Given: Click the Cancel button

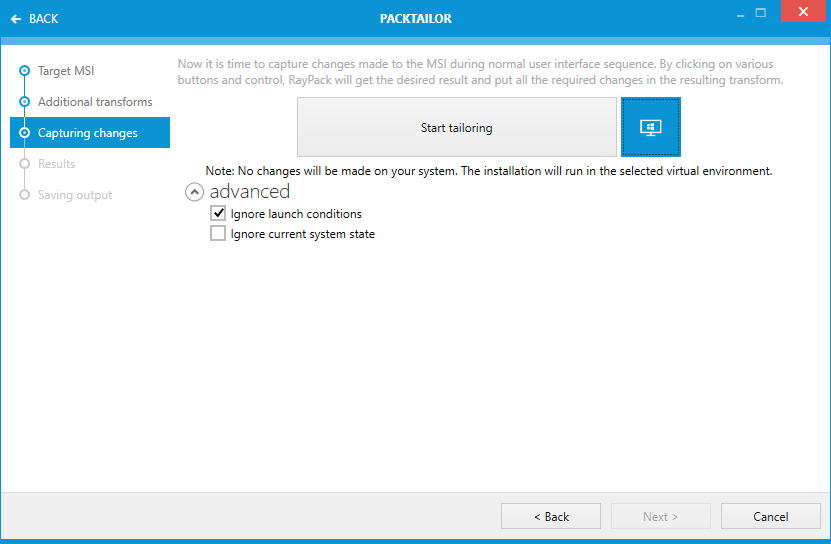Looking at the screenshot, I should point(770,516).
